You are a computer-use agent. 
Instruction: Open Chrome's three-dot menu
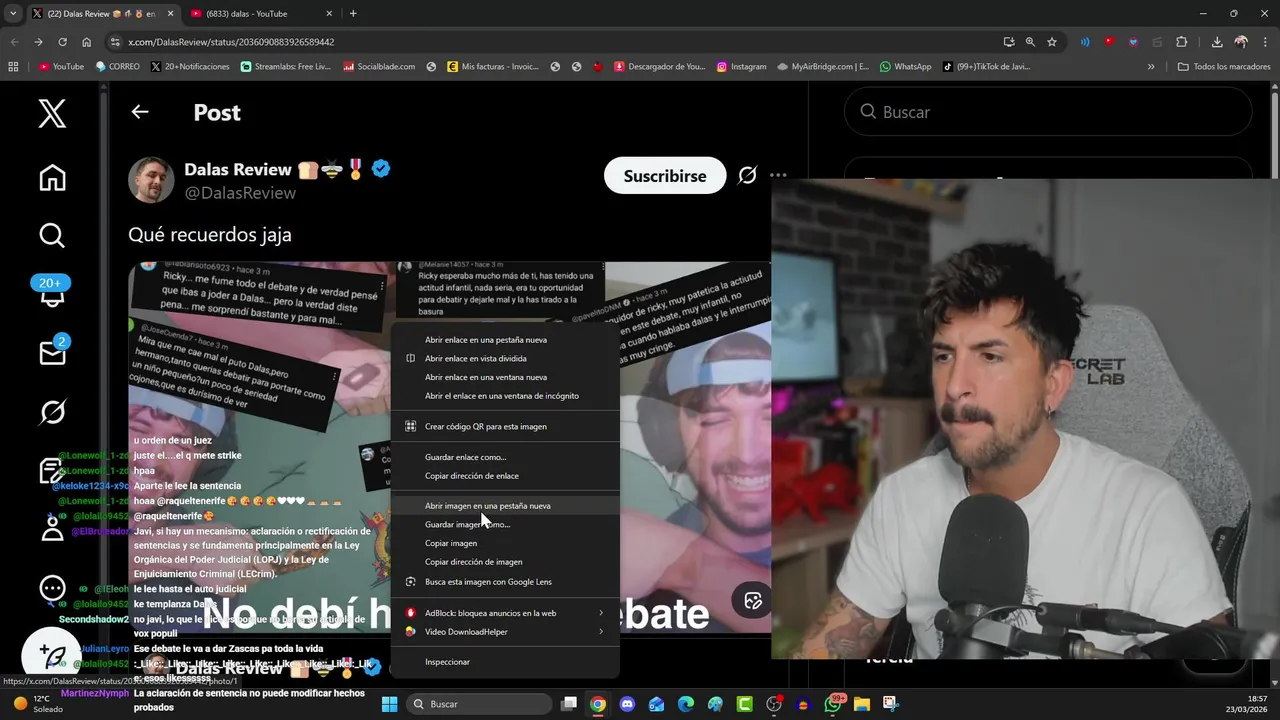pos(1265,42)
